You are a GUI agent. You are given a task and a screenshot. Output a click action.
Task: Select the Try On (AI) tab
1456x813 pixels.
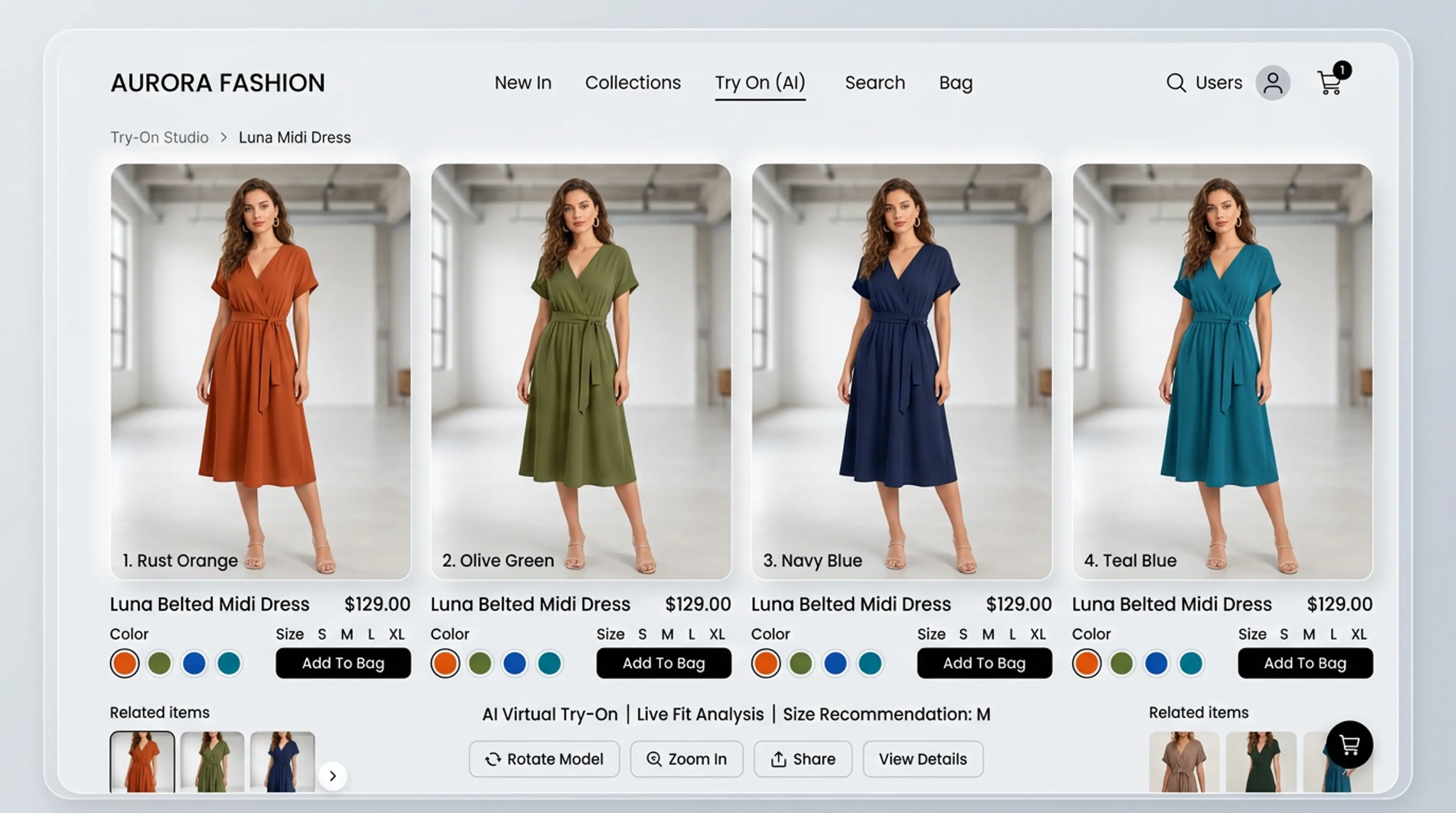[x=759, y=83]
